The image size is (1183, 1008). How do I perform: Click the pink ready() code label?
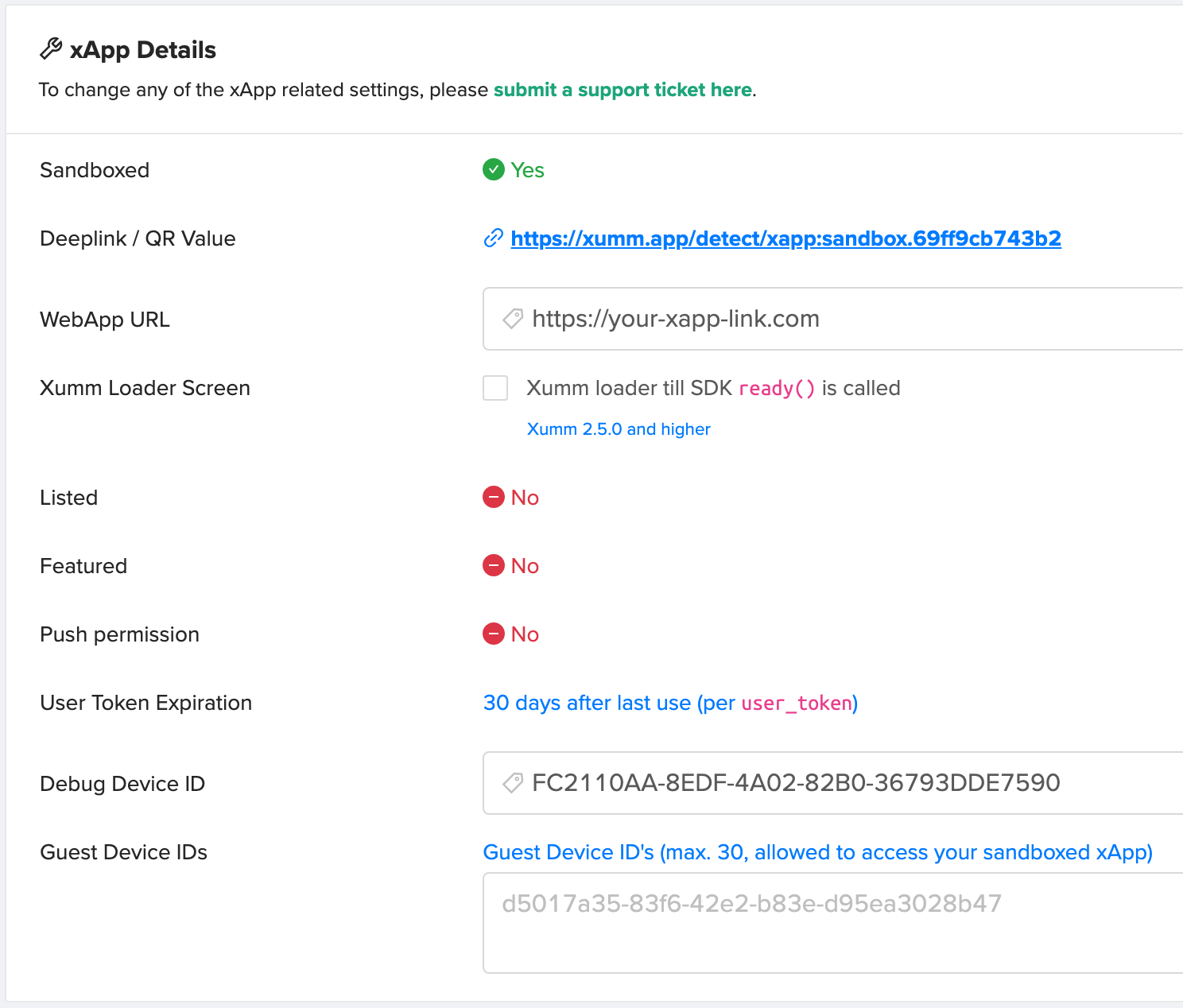coord(777,389)
